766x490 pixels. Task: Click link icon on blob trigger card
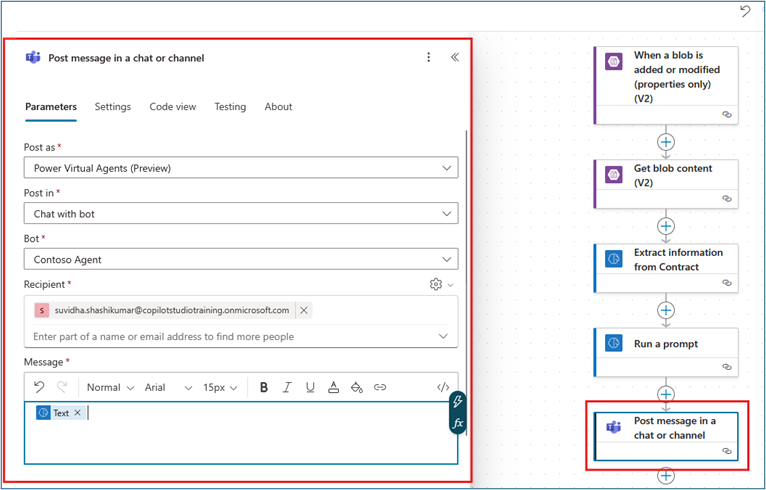727,114
